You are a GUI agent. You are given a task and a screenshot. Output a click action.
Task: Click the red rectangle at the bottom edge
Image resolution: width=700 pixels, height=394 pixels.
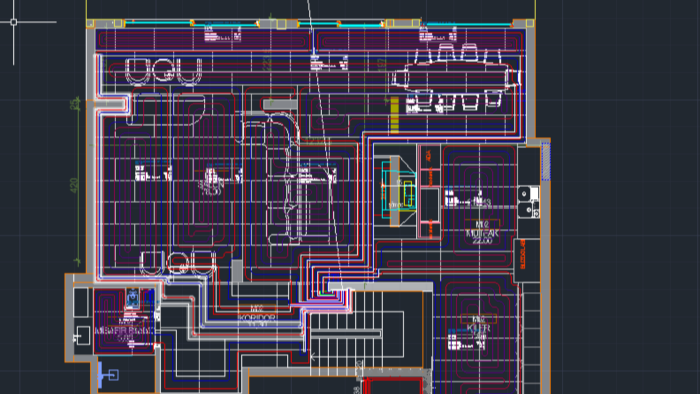tap(393, 386)
